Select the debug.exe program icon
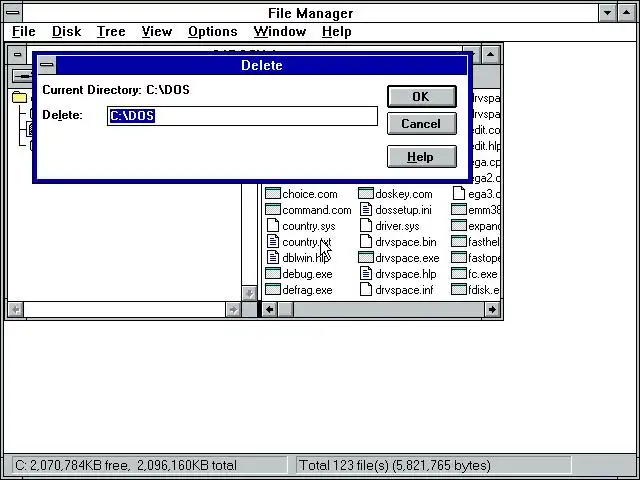This screenshot has height=480, width=640. pyautogui.click(x=273, y=273)
